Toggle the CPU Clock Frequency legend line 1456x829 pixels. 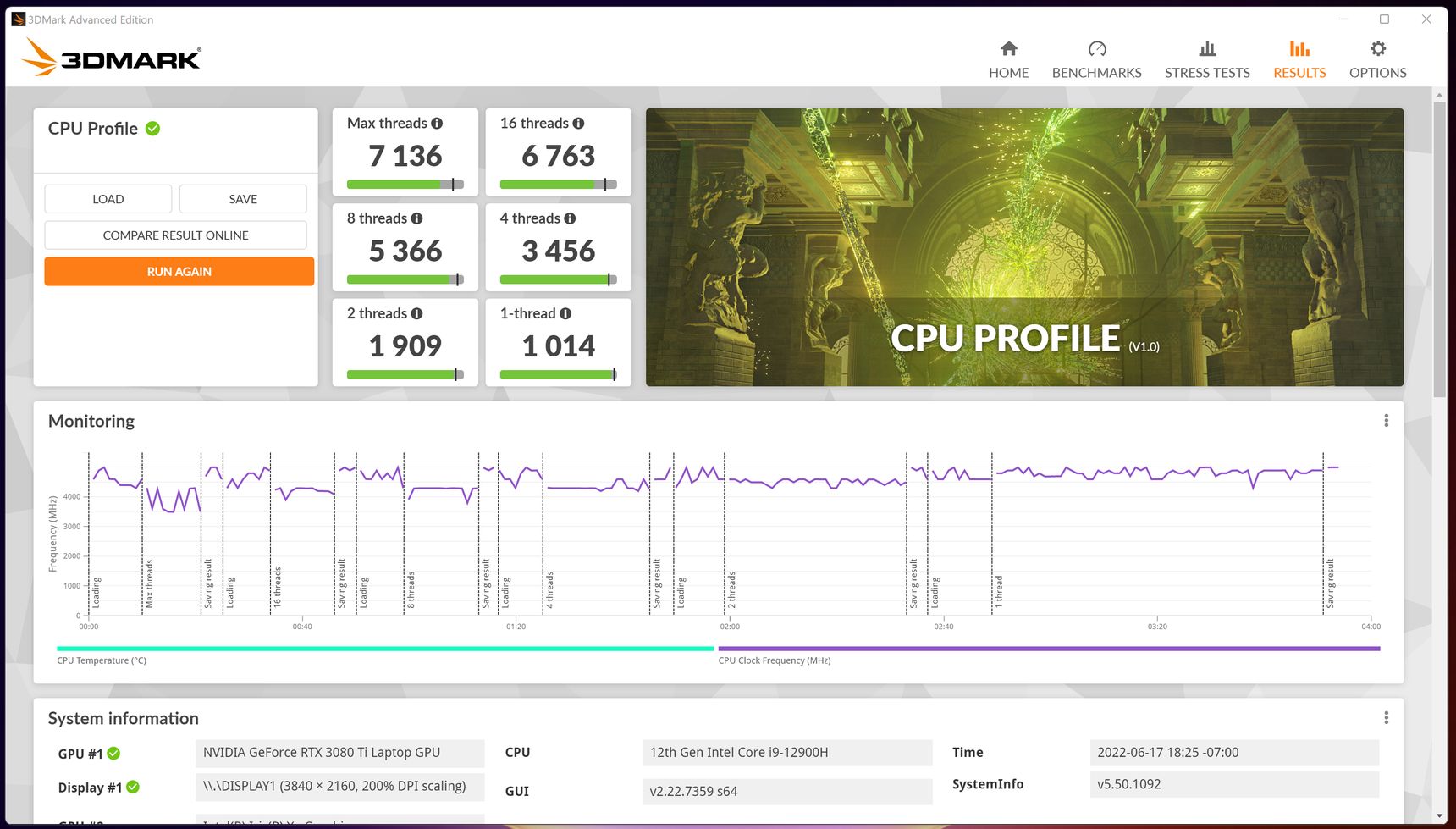(x=1049, y=649)
